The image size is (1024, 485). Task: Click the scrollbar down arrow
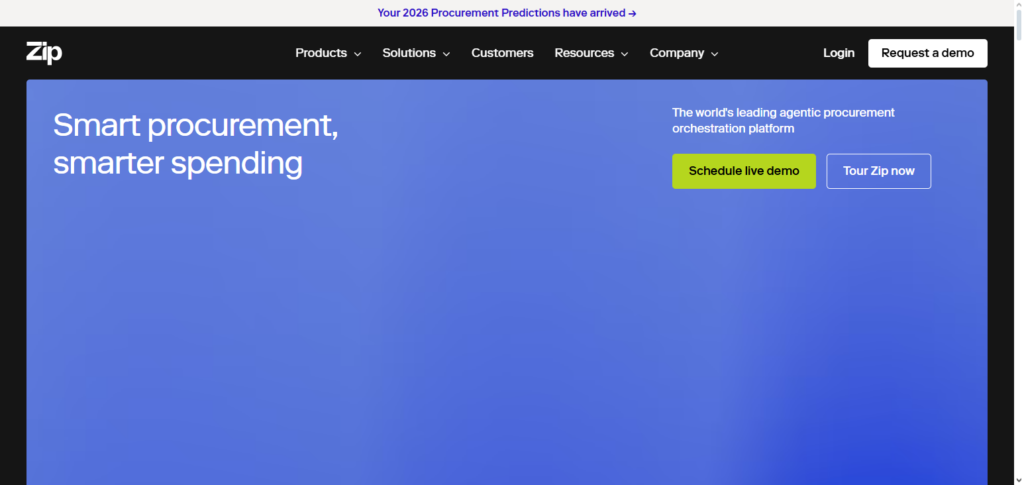(1016, 478)
